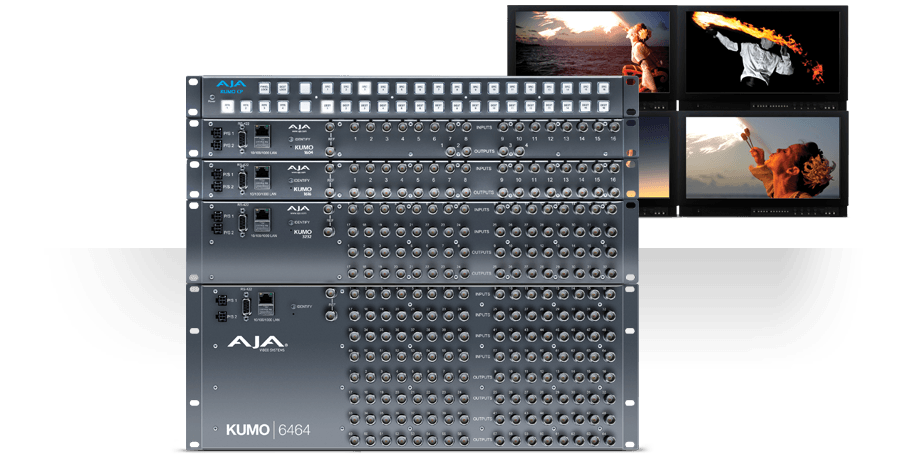This screenshot has width=900, height=470.
Task: Click the upper REF connector on KUMO 1604
Action: [330, 127]
